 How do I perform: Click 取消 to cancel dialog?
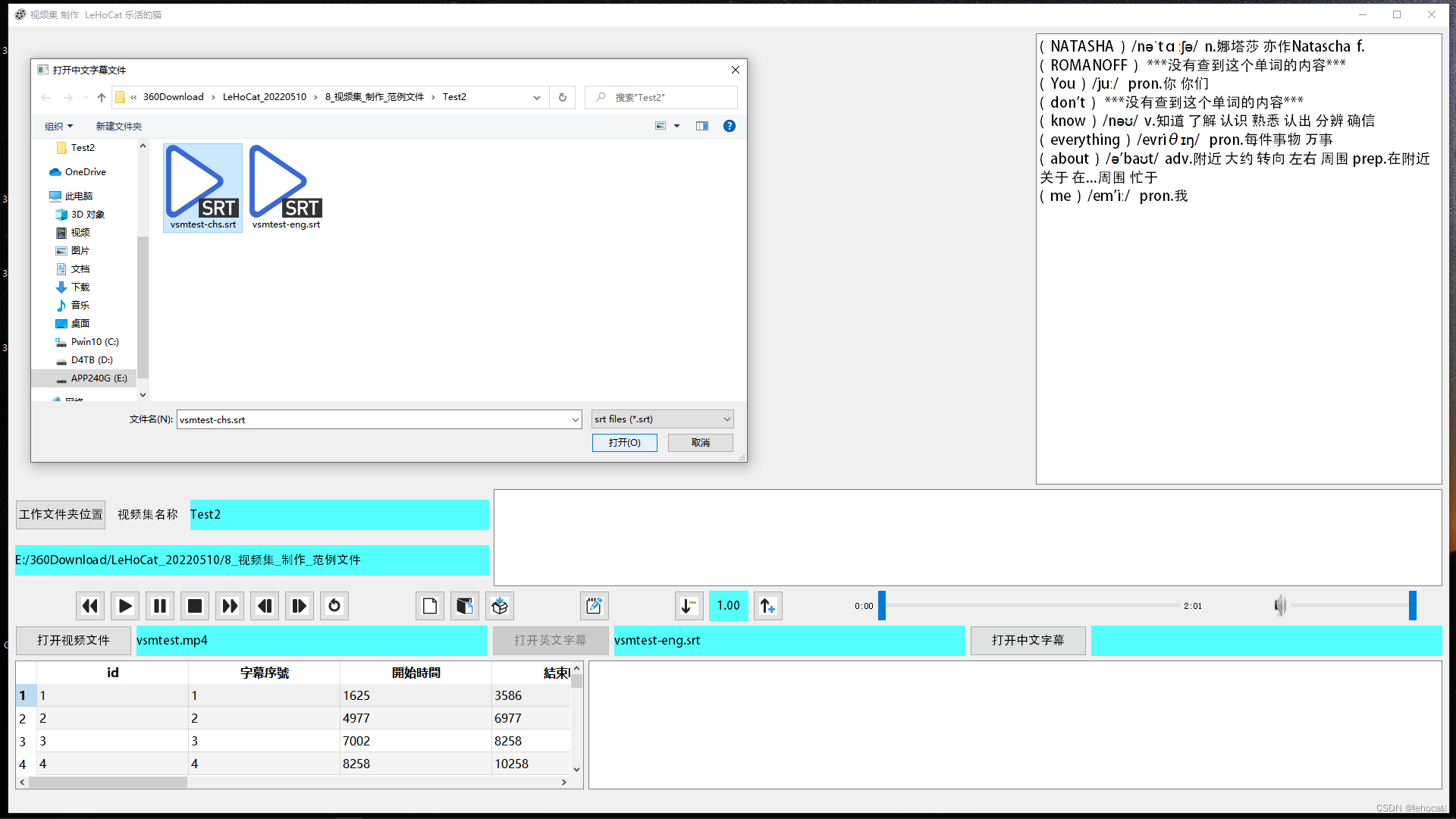tap(700, 443)
